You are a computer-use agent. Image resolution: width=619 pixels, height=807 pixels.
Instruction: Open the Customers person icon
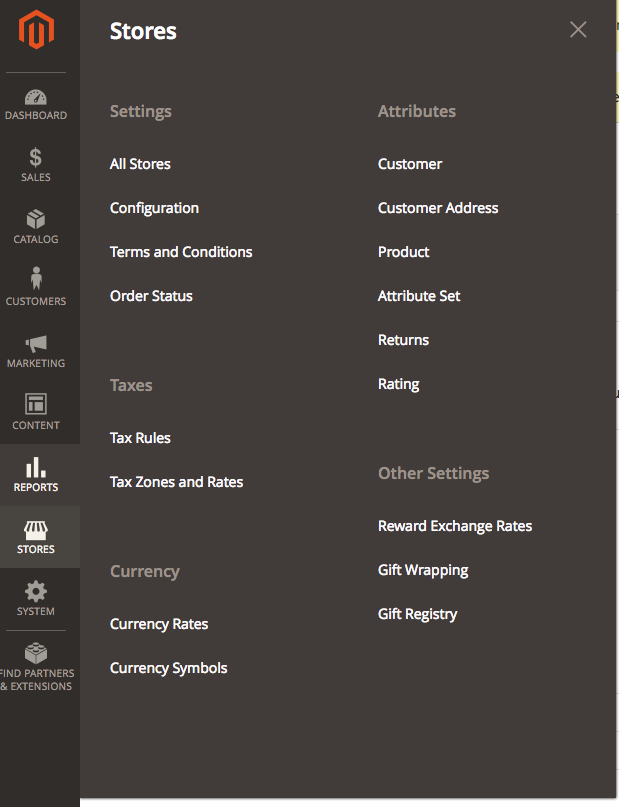(36, 278)
